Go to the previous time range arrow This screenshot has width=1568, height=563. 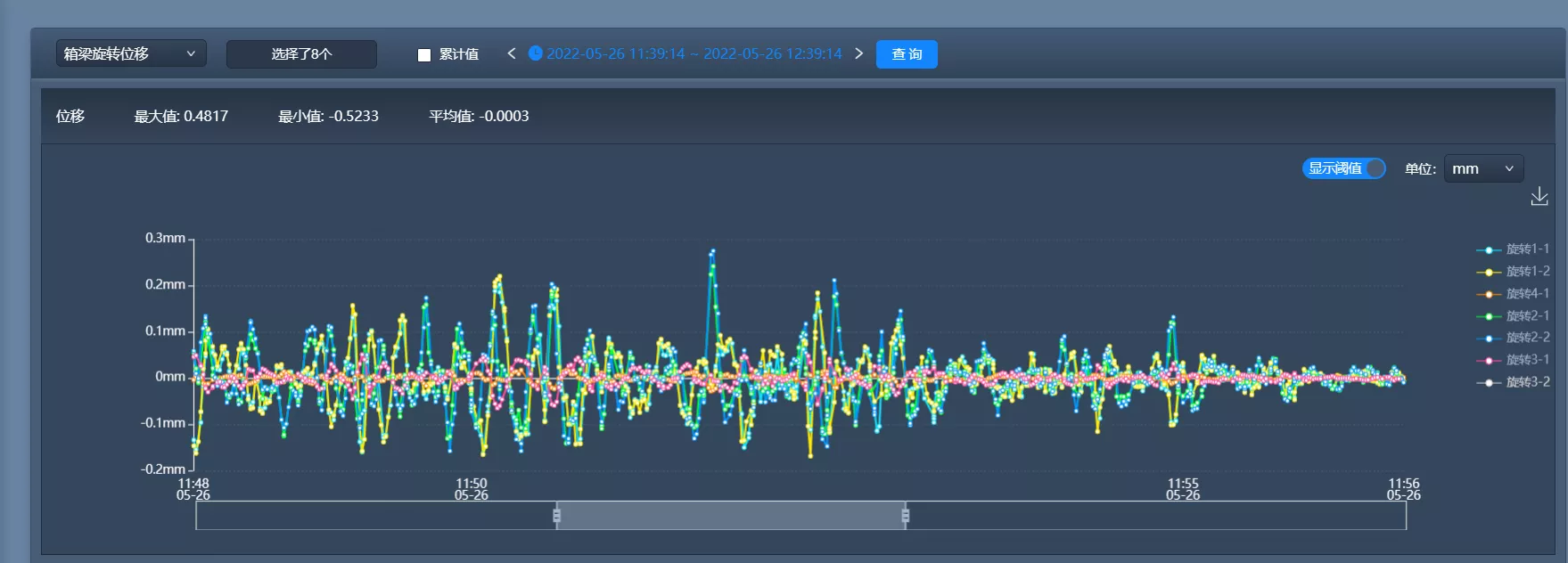pos(512,53)
